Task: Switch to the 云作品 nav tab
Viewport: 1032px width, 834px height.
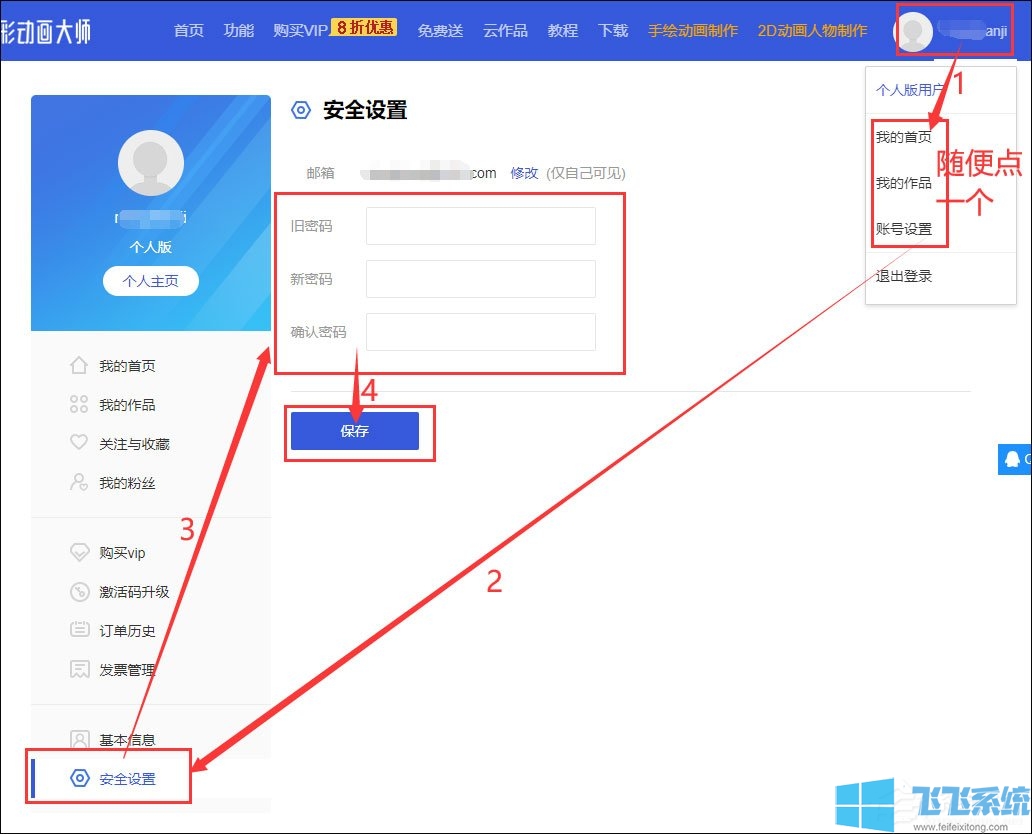Action: pyautogui.click(x=504, y=31)
